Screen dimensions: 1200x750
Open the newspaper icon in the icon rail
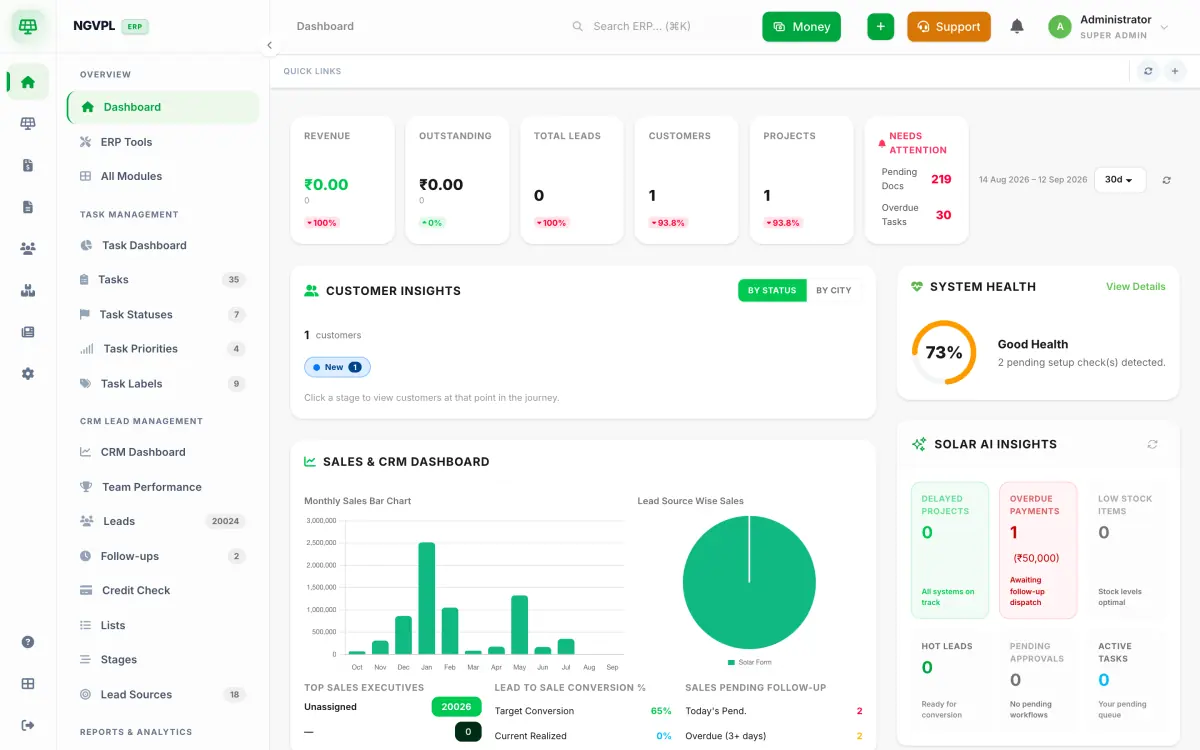pyautogui.click(x=28, y=332)
